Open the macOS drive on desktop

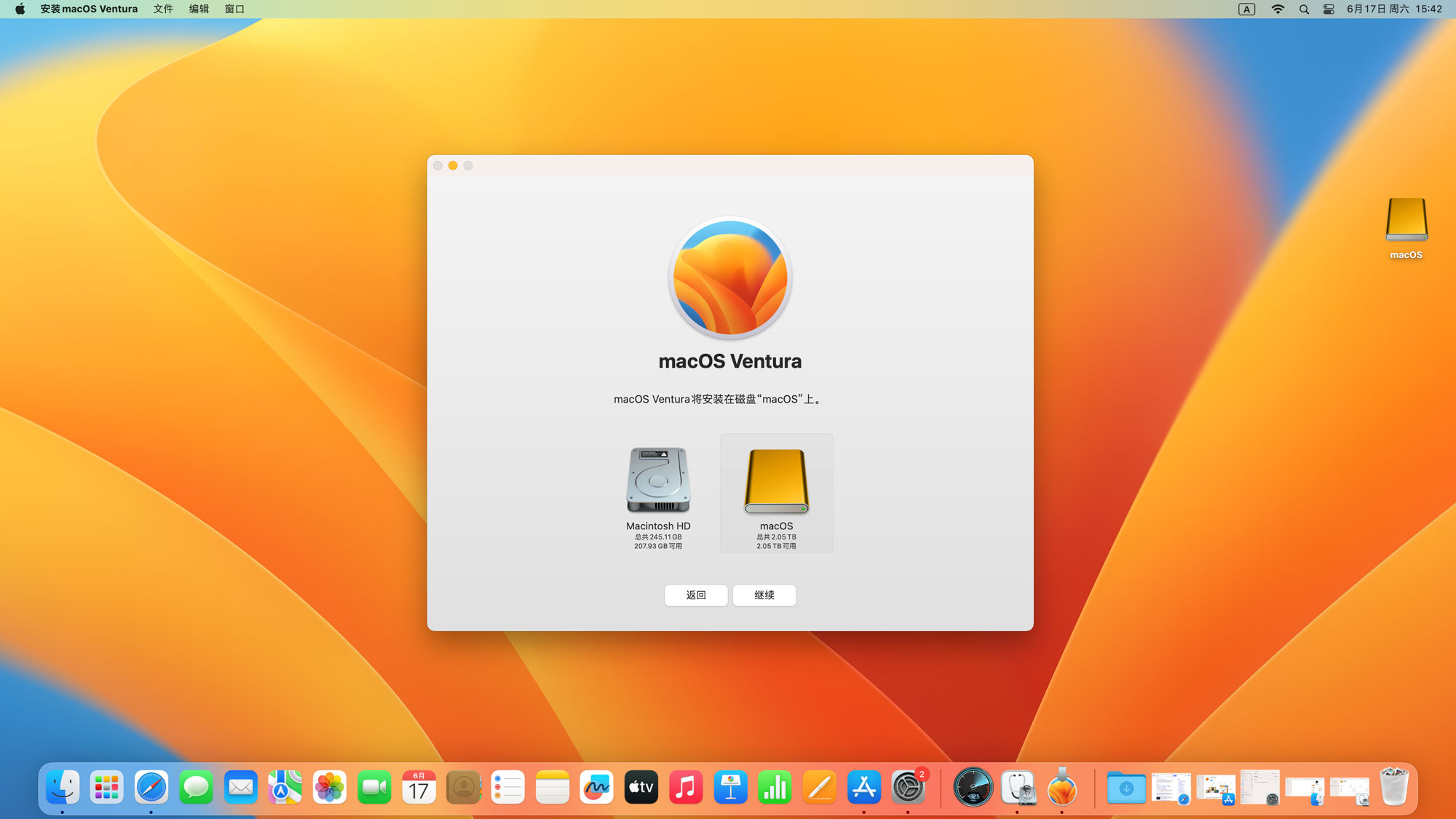click(1406, 220)
